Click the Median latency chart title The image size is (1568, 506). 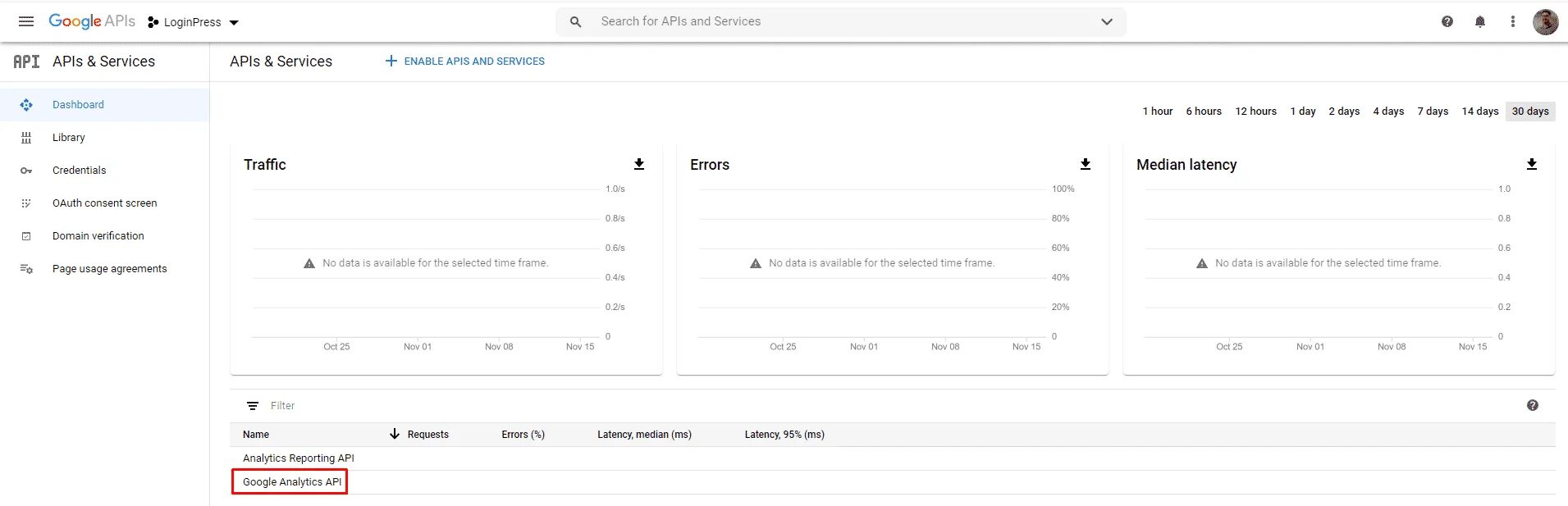click(1186, 165)
